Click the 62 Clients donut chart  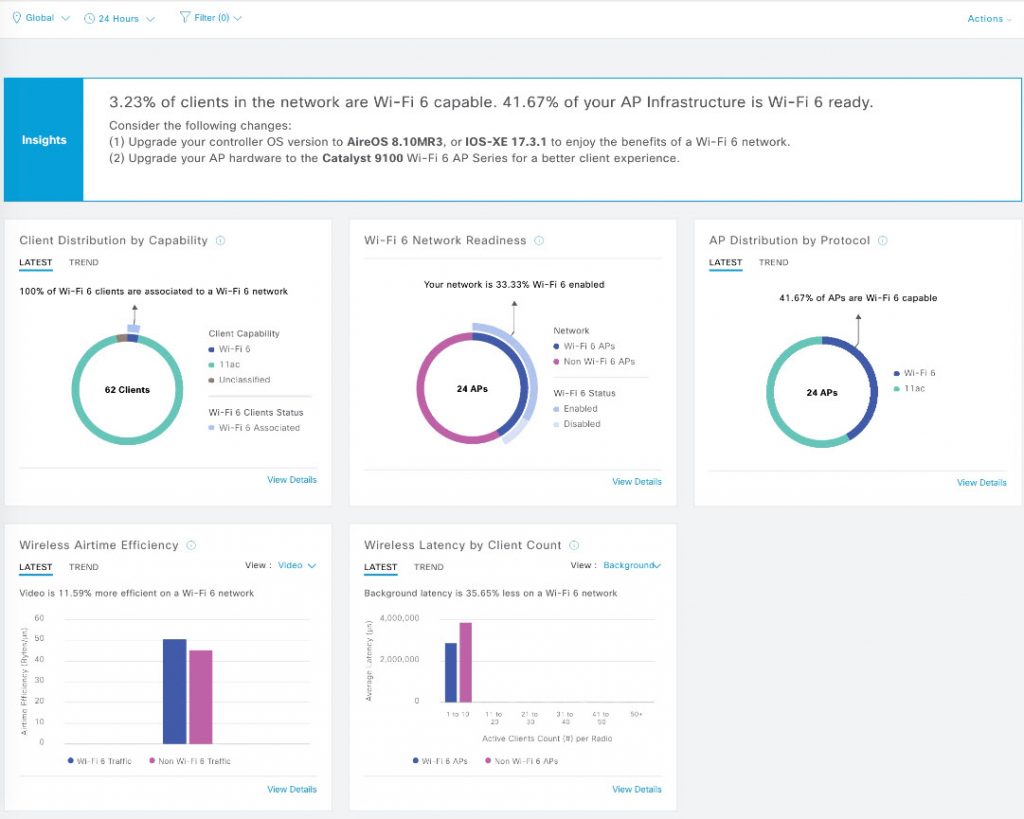coord(127,390)
